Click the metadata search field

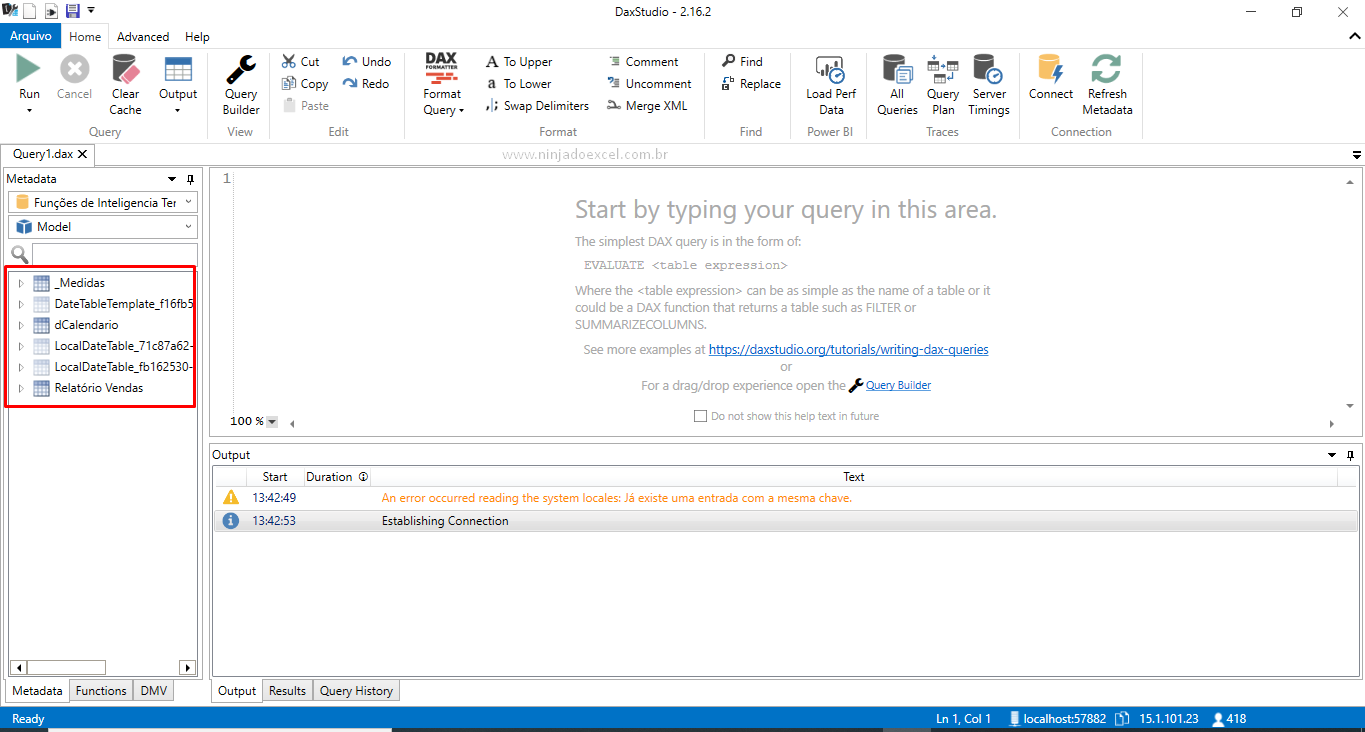[115, 254]
